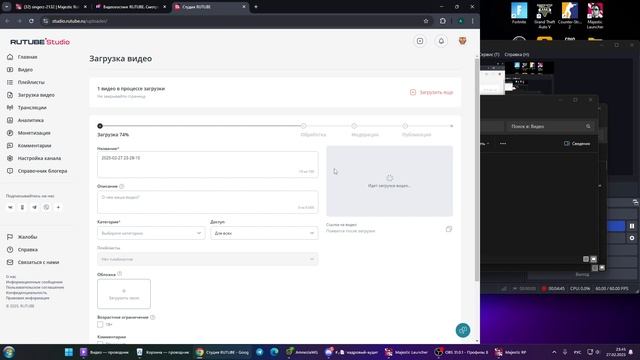Click the page vertical scrollbar

click(x=476, y=169)
